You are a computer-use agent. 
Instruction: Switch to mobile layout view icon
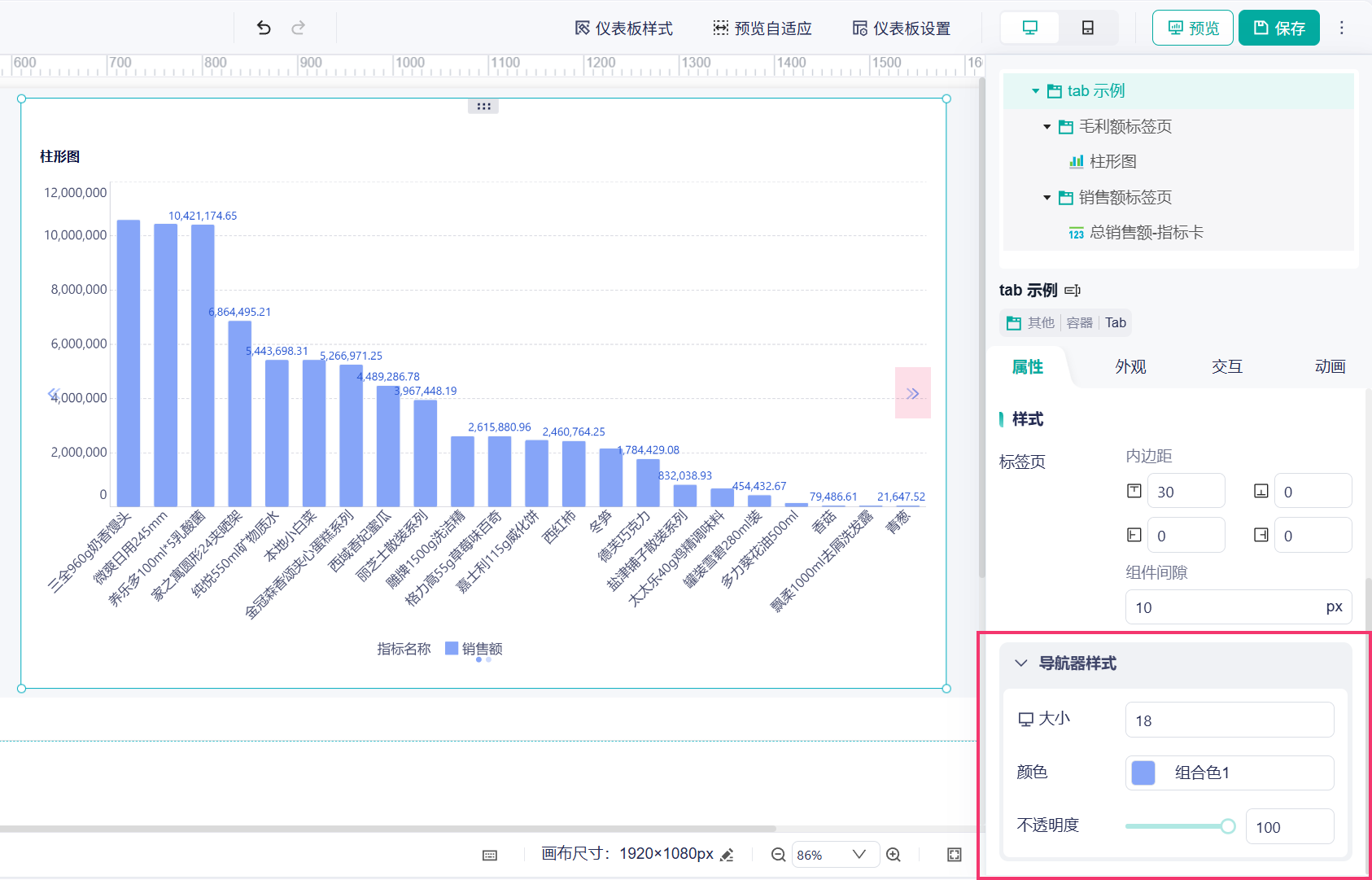point(1088,28)
